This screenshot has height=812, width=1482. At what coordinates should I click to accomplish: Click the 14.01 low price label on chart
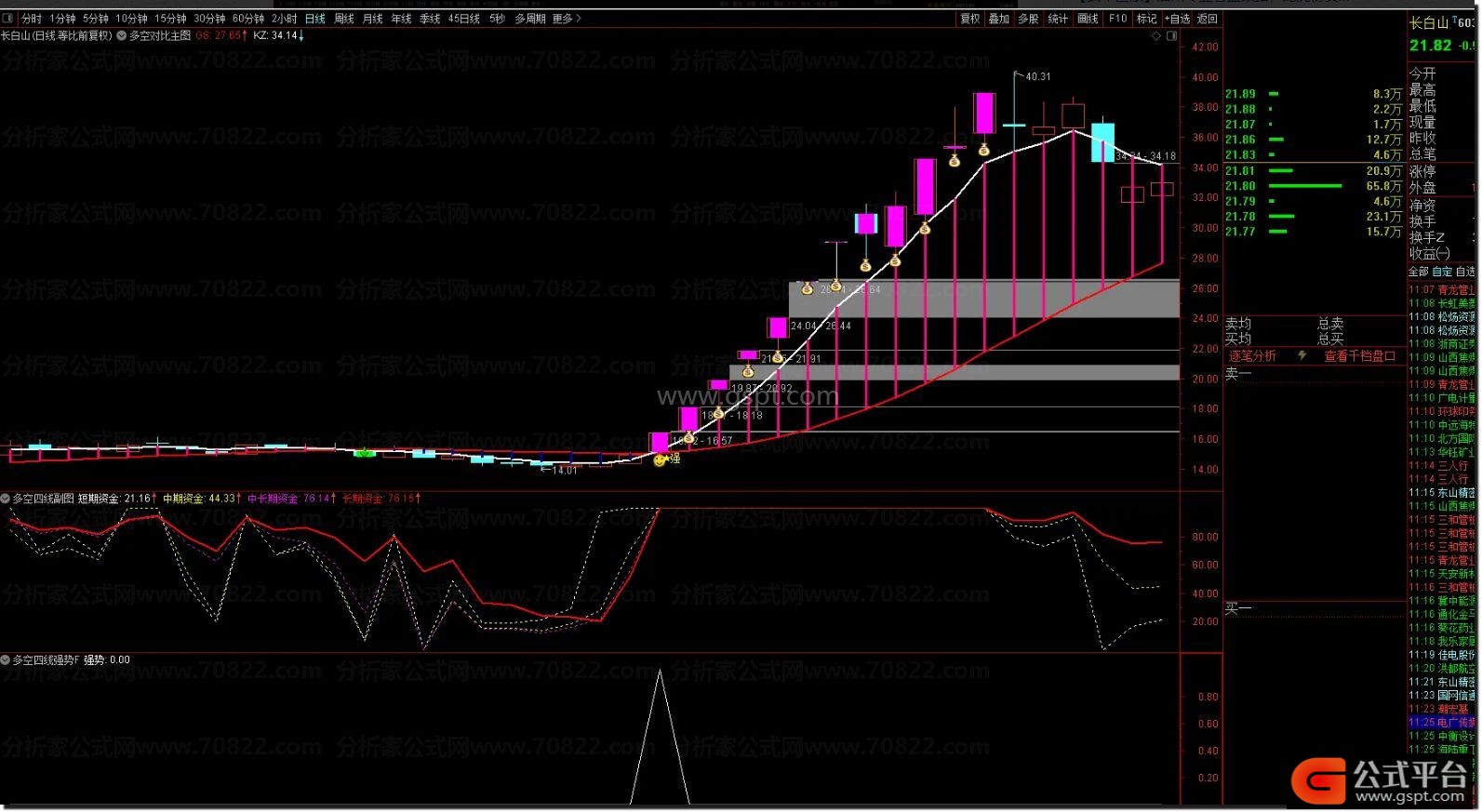tap(564, 470)
